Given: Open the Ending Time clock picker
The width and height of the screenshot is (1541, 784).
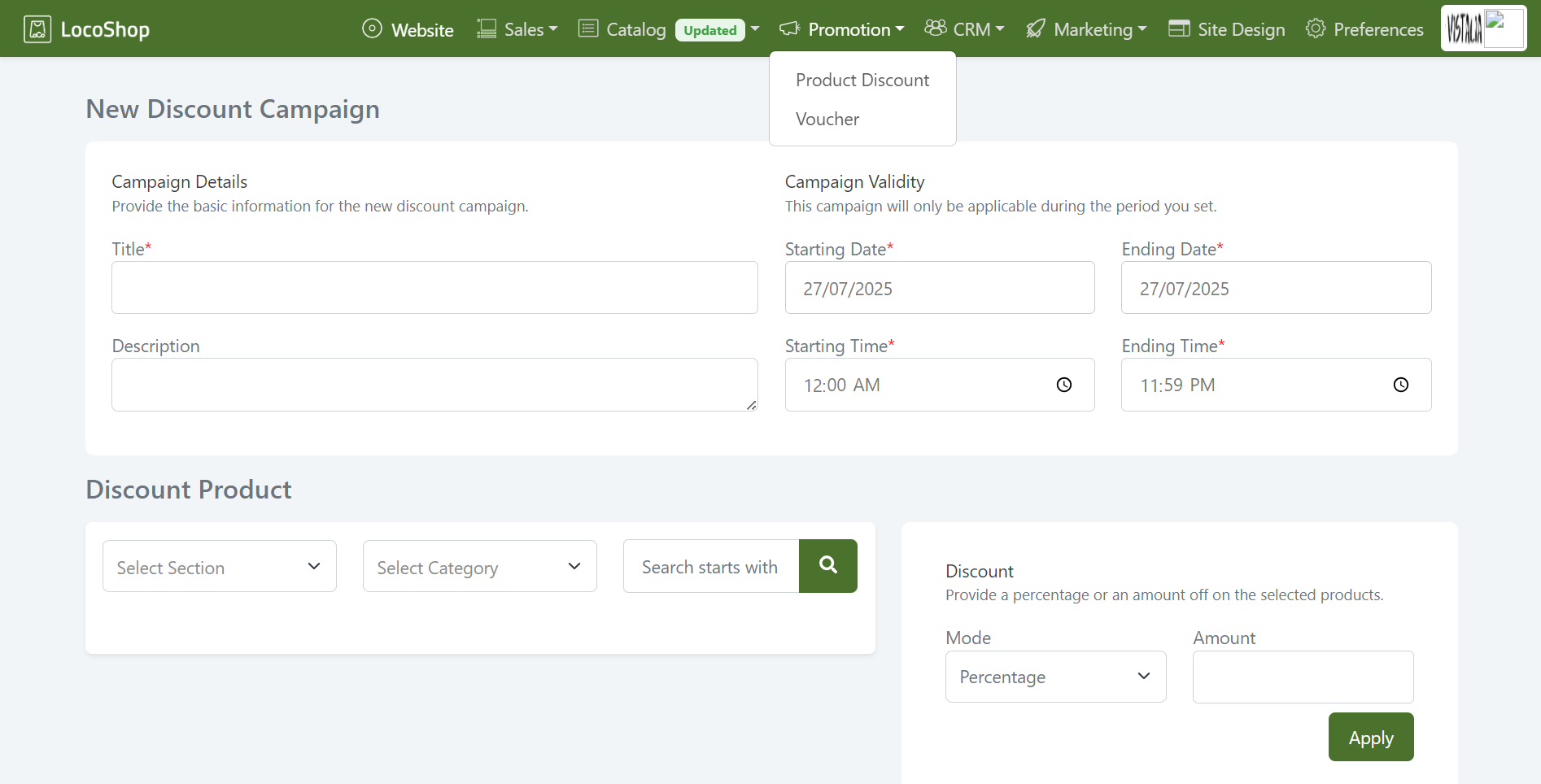Looking at the screenshot, I should coord(1400,385).
